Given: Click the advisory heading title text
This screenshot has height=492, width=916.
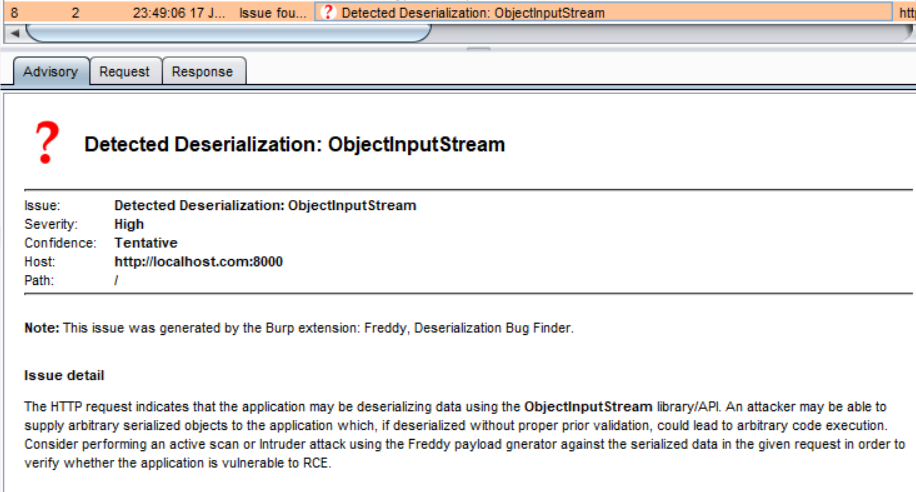Looking at the screenshot, I should click(x=294, y=144).
